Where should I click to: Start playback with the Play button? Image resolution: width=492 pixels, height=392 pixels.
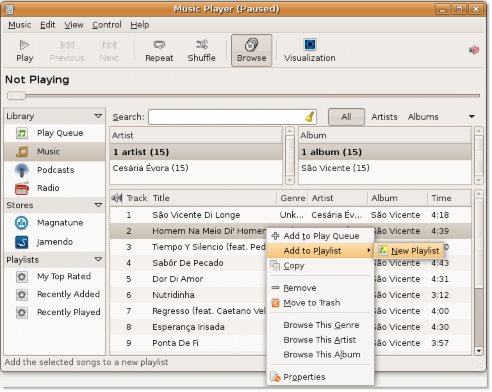[25, 51]
